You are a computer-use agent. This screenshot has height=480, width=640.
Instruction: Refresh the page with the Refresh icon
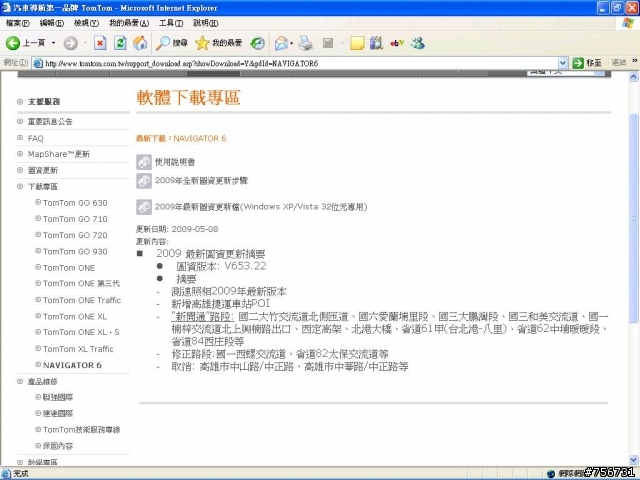[x=120, y=43]
